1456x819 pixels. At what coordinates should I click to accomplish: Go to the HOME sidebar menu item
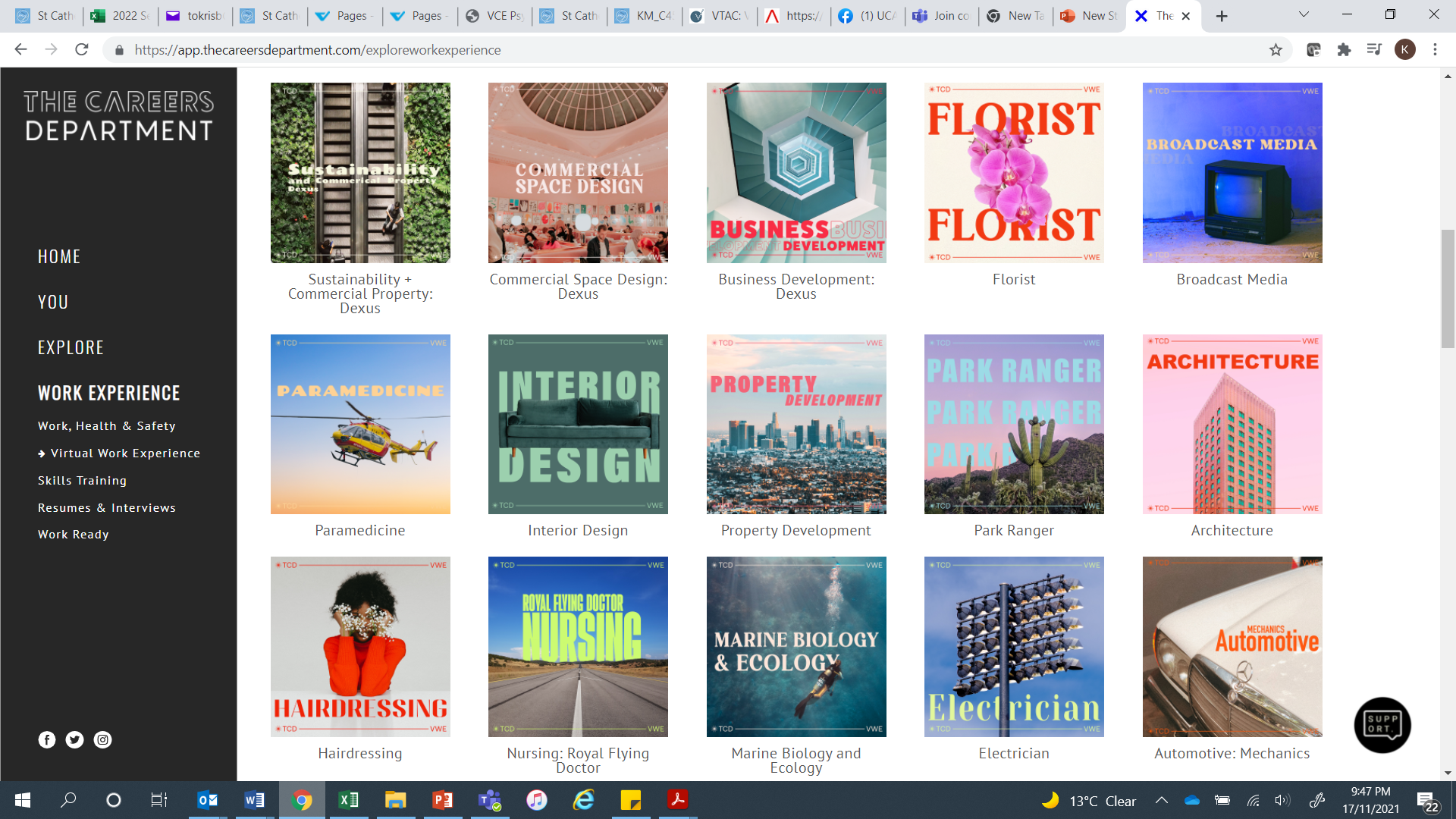tap(59, 256)
